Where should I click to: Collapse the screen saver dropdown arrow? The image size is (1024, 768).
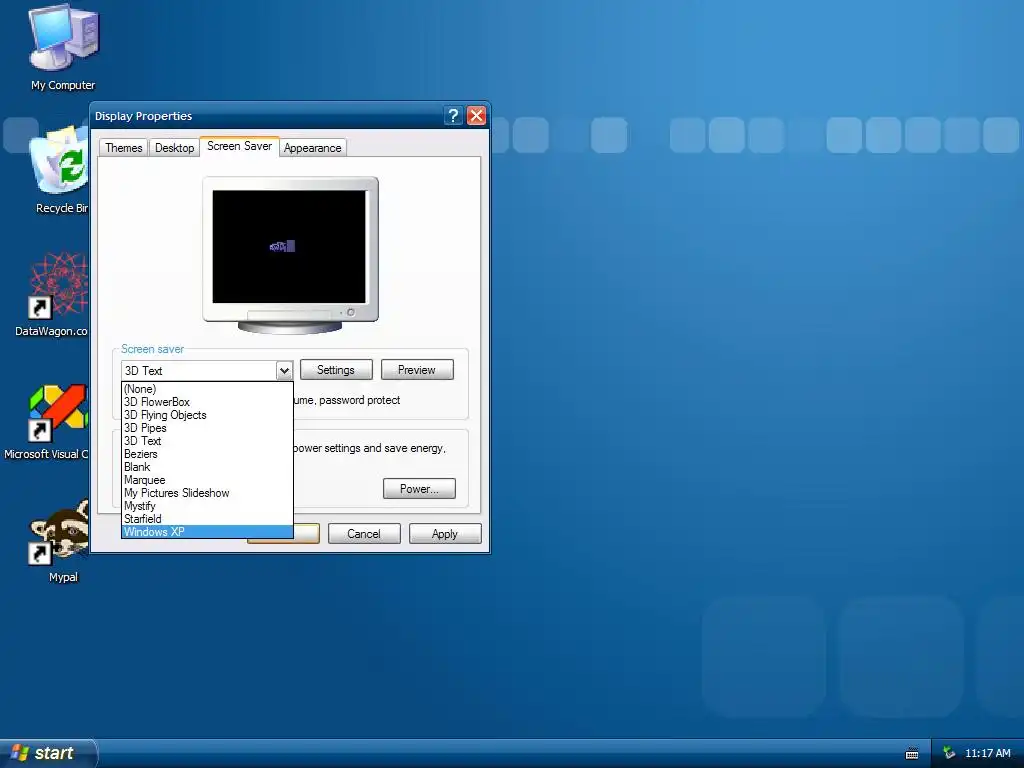point(284,370)
